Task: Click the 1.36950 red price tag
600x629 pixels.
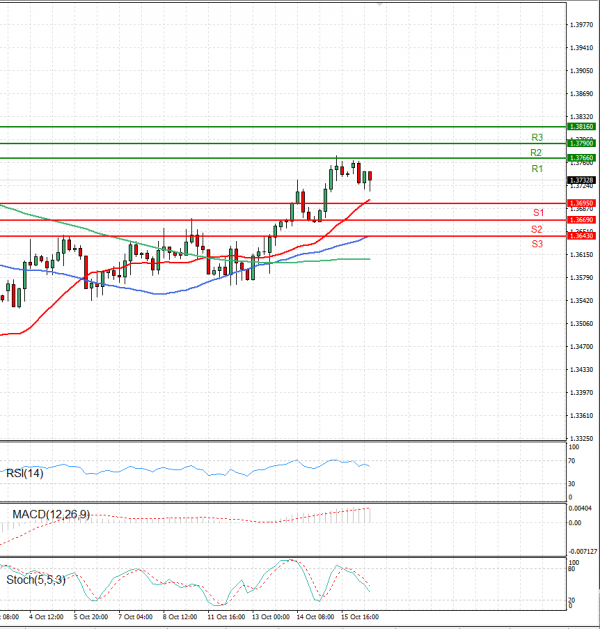Action: [x=582, y=203]
